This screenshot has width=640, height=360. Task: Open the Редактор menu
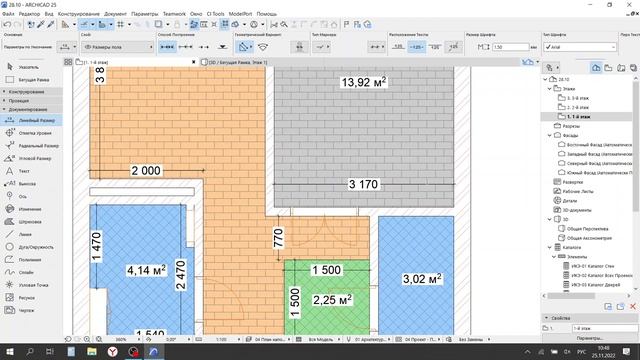coord(29,14)
